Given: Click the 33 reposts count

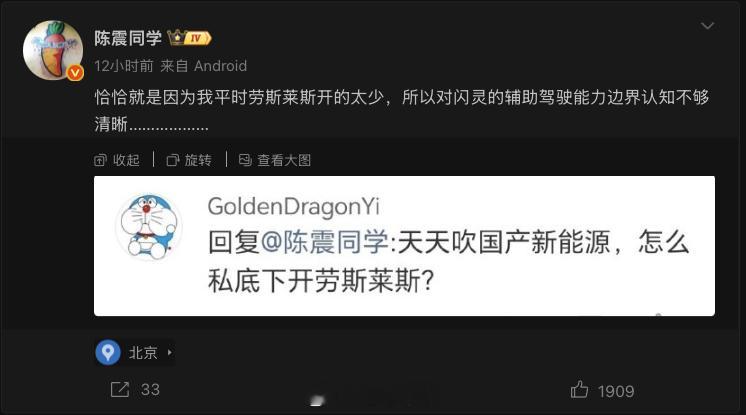Looking at the screenshot, I should [150, 390].
